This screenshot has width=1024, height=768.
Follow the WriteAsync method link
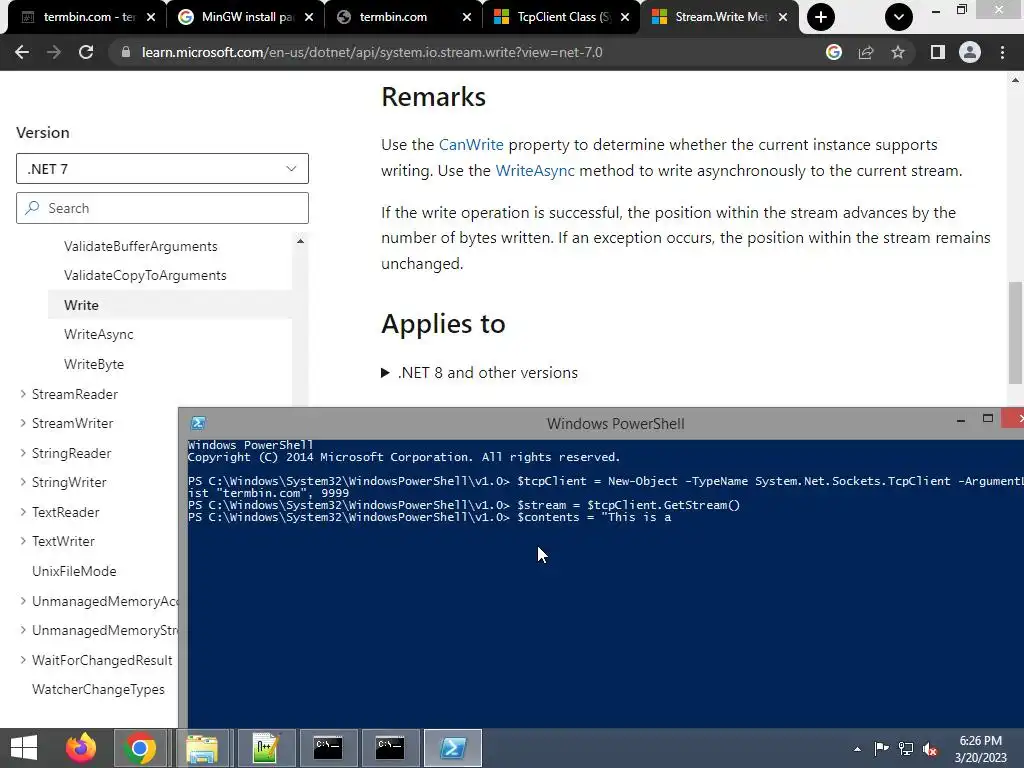(535, 170)
